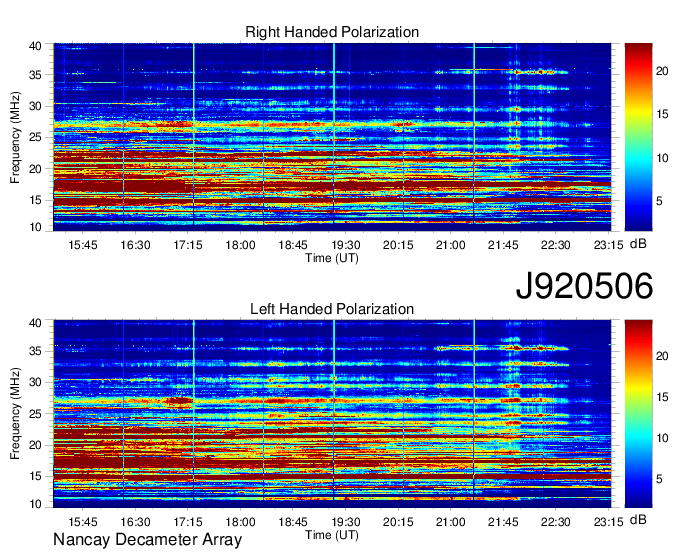This screenshot has height=552, width=680.
Task: Click inside the Right Handed Polarization spectrogram
Action: 332,137
